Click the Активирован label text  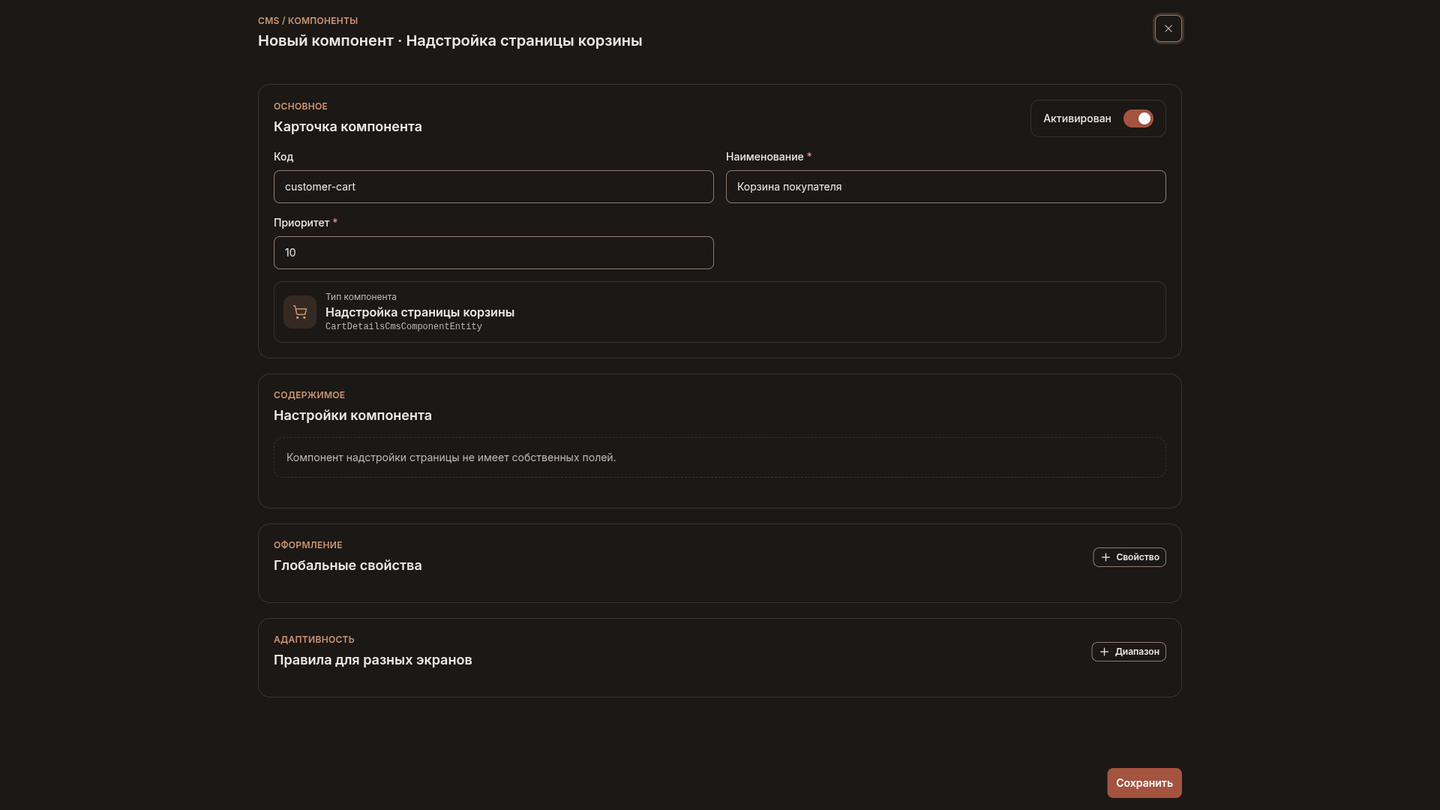1077,118
